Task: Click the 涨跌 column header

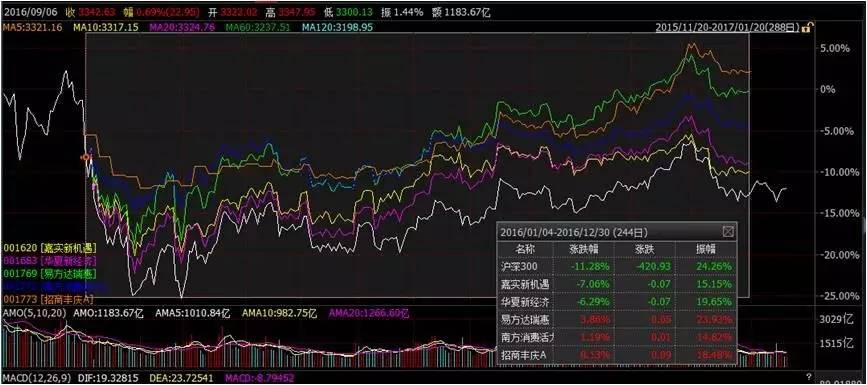Action: (x=645, y=249)
